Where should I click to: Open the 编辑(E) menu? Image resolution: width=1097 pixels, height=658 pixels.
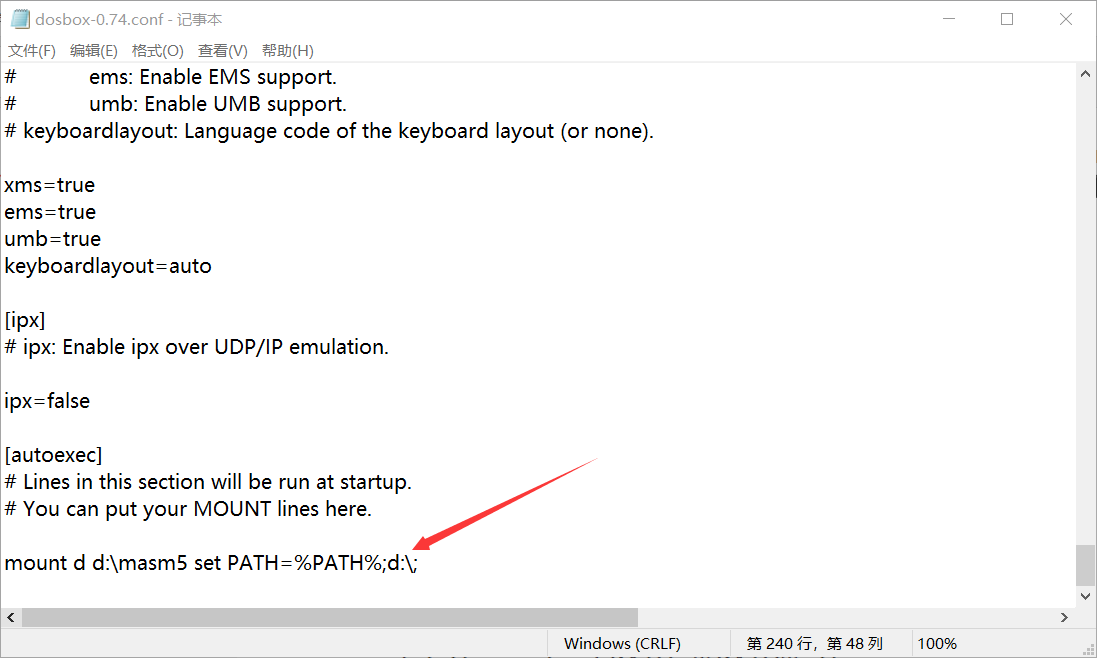(x=94, y=51)
